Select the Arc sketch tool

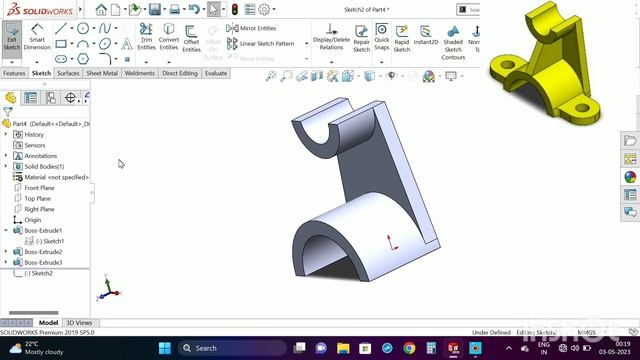(x=83, y=43)
